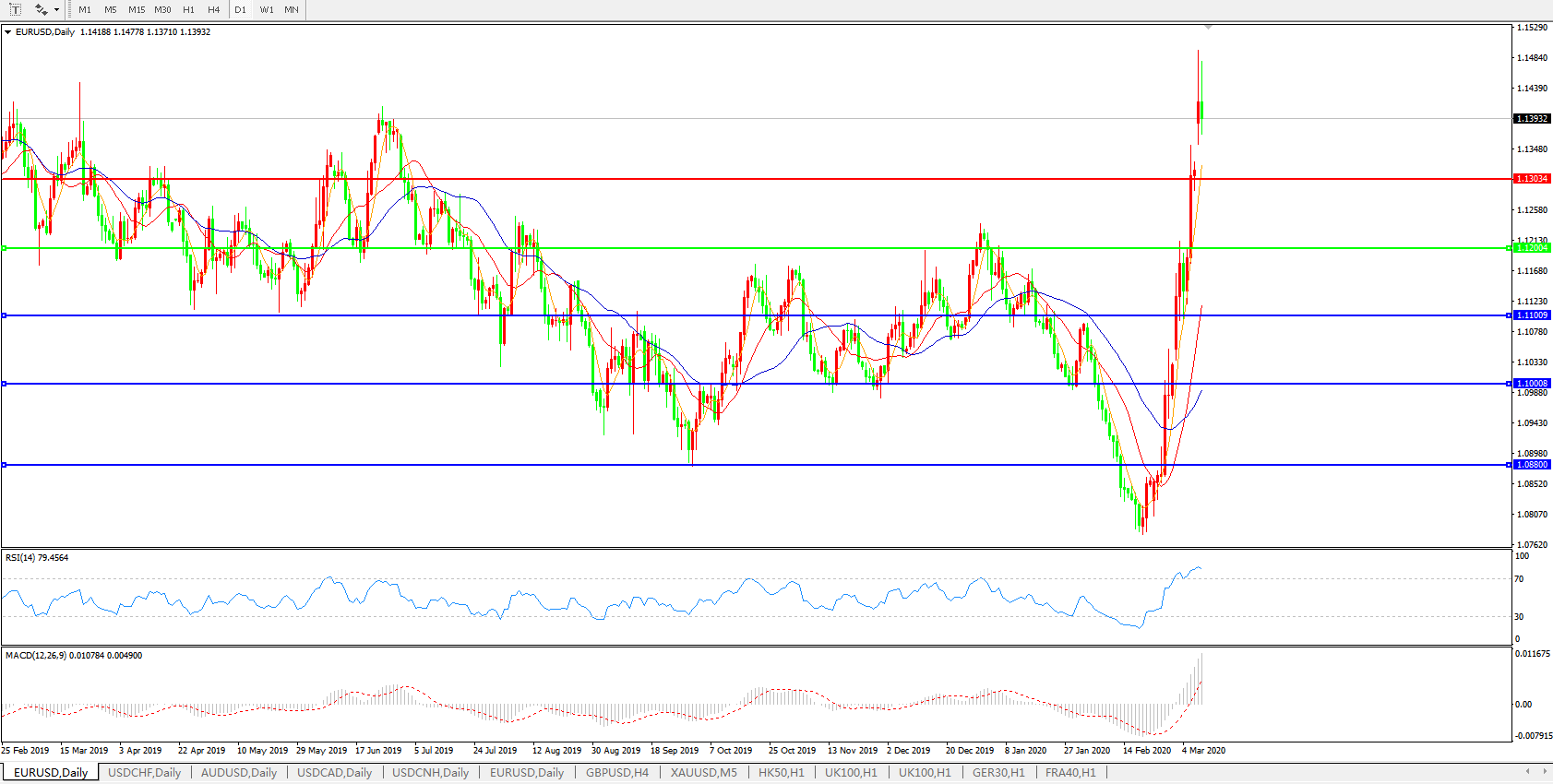The image size is (1553, 784).
Task: Expand the triangle beside EURUSD,Daily title
Action: click(x=7, y=32)
